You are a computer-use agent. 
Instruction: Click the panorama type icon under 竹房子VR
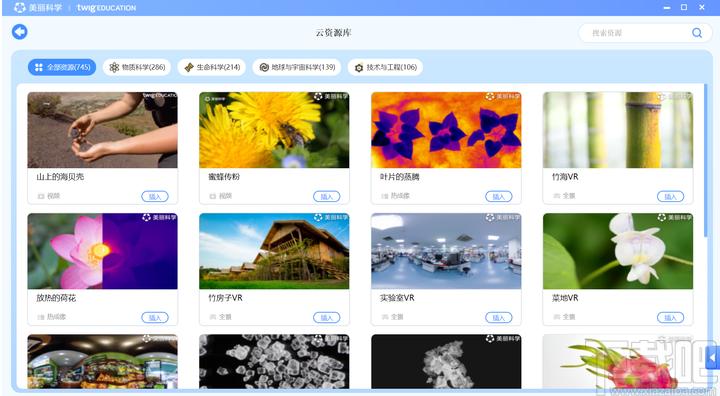pos(212,317)
